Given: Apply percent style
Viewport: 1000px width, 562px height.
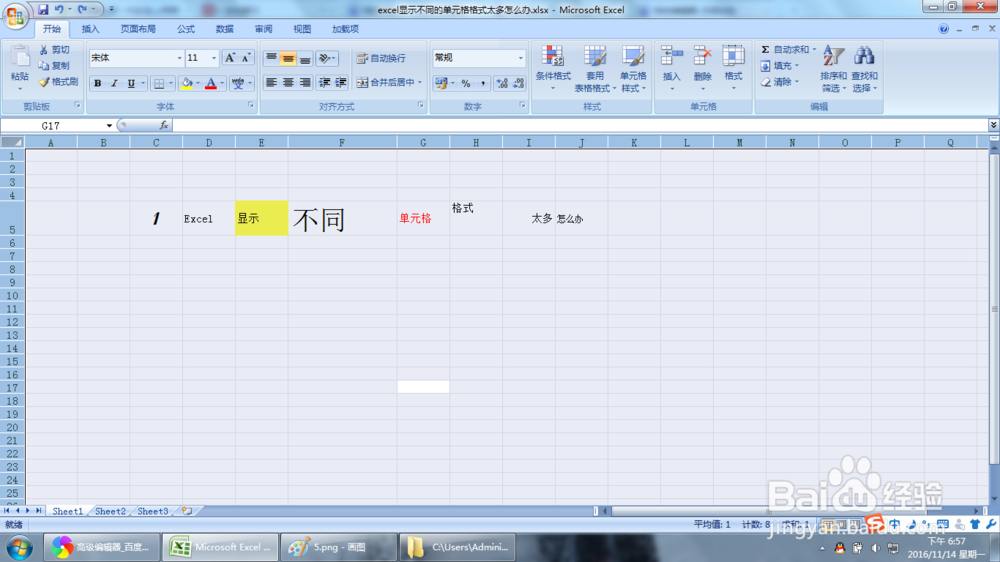Looking at the screenshot, I should [x=466, y=83].
